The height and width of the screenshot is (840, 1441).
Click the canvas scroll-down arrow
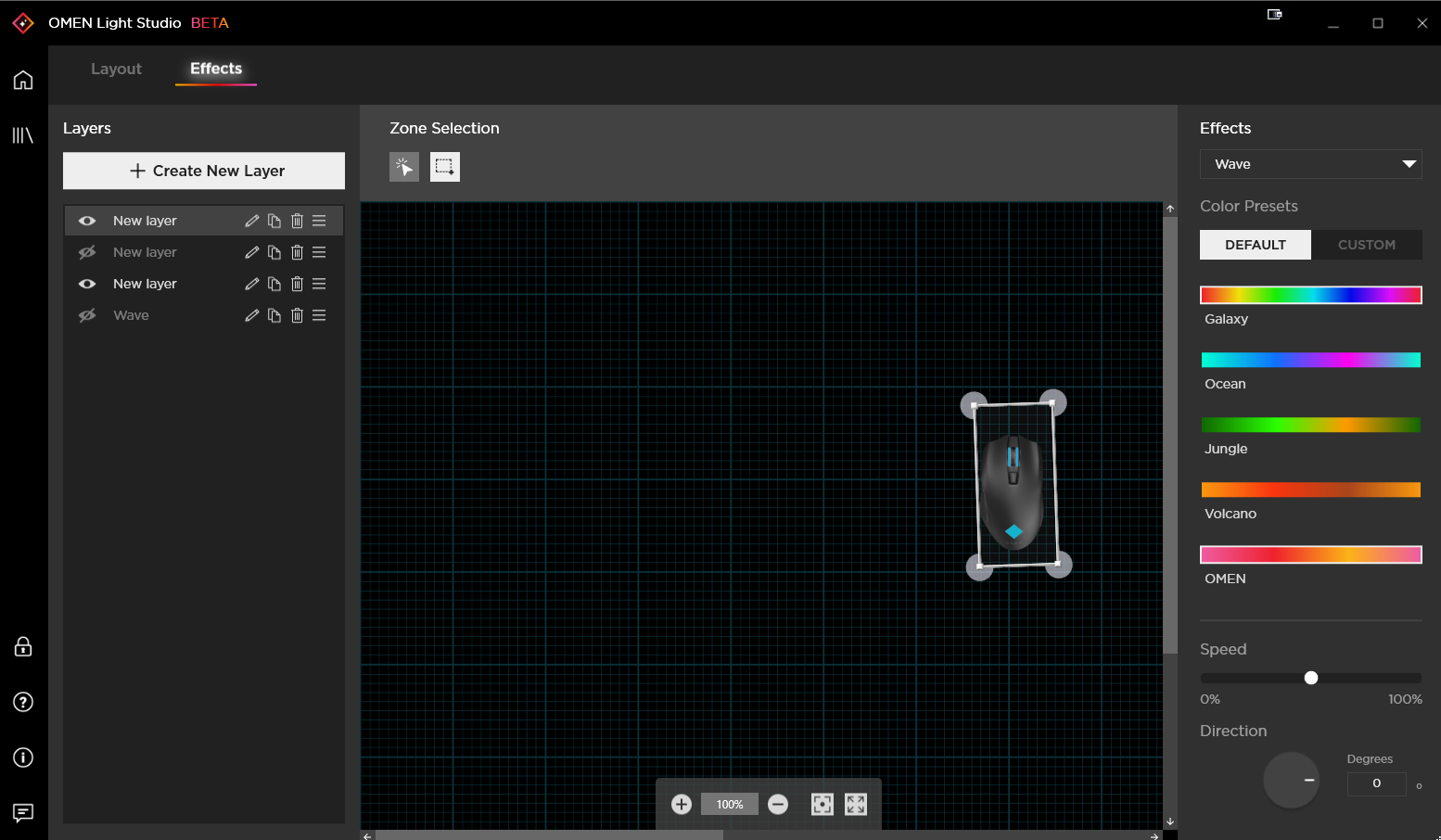1170,821
